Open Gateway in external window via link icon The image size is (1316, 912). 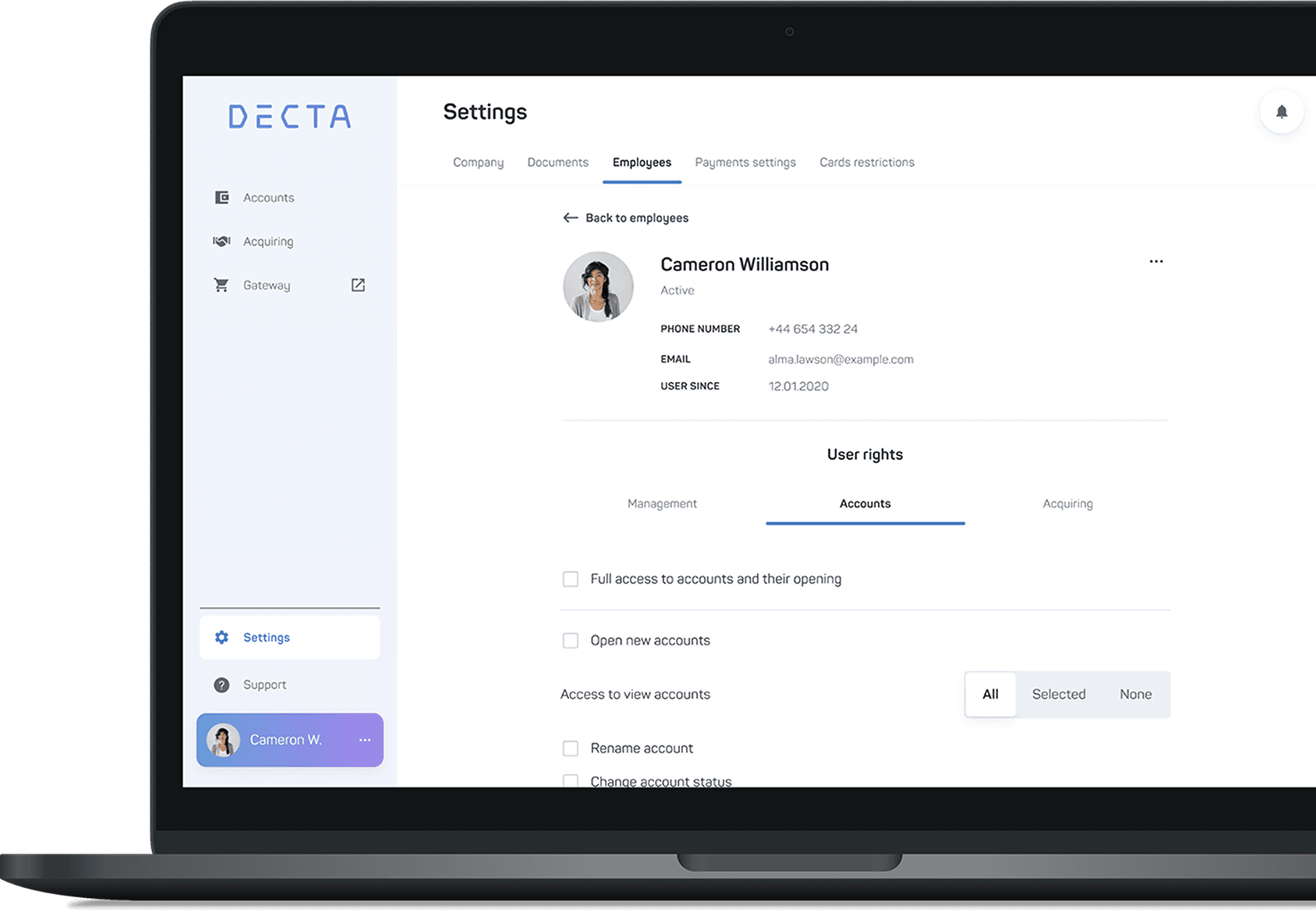(358, 285)
